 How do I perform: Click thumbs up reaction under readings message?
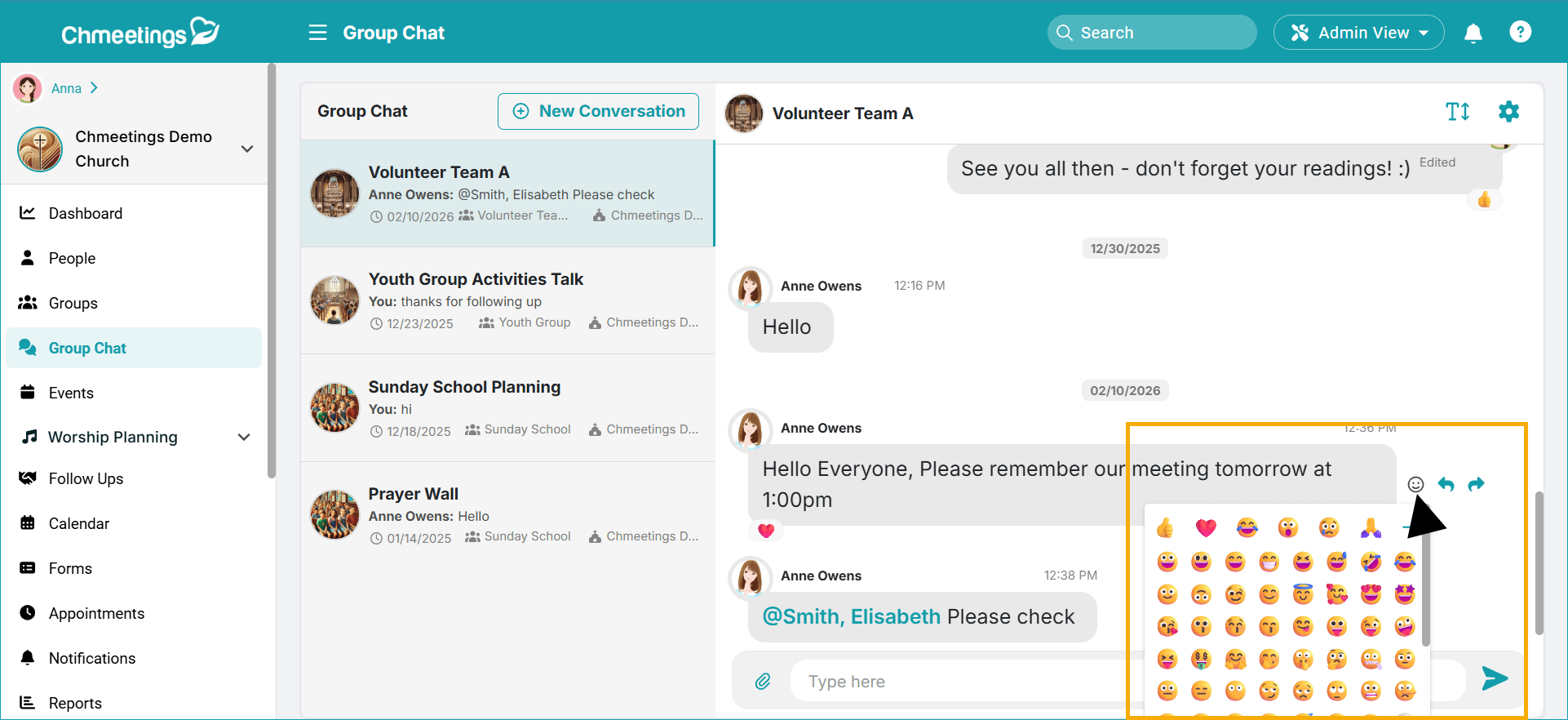click(1484, 199)
